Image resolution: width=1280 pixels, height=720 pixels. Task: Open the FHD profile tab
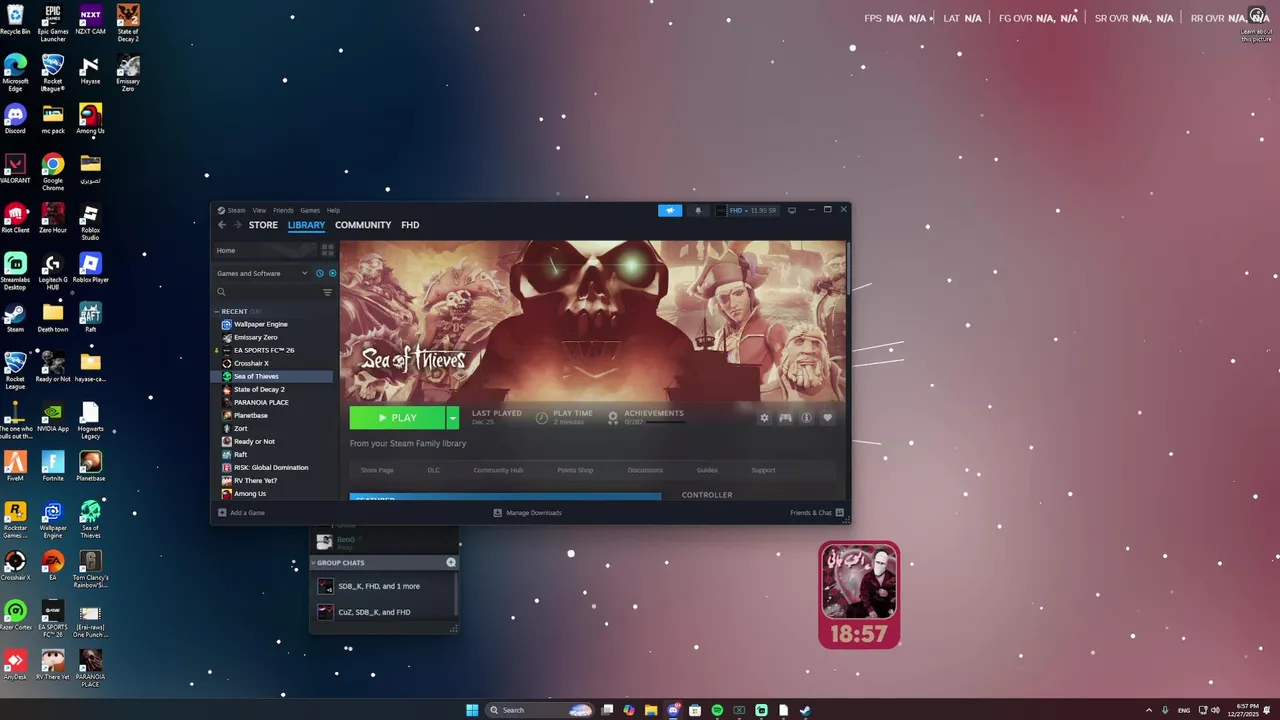[x=410, y=225]
